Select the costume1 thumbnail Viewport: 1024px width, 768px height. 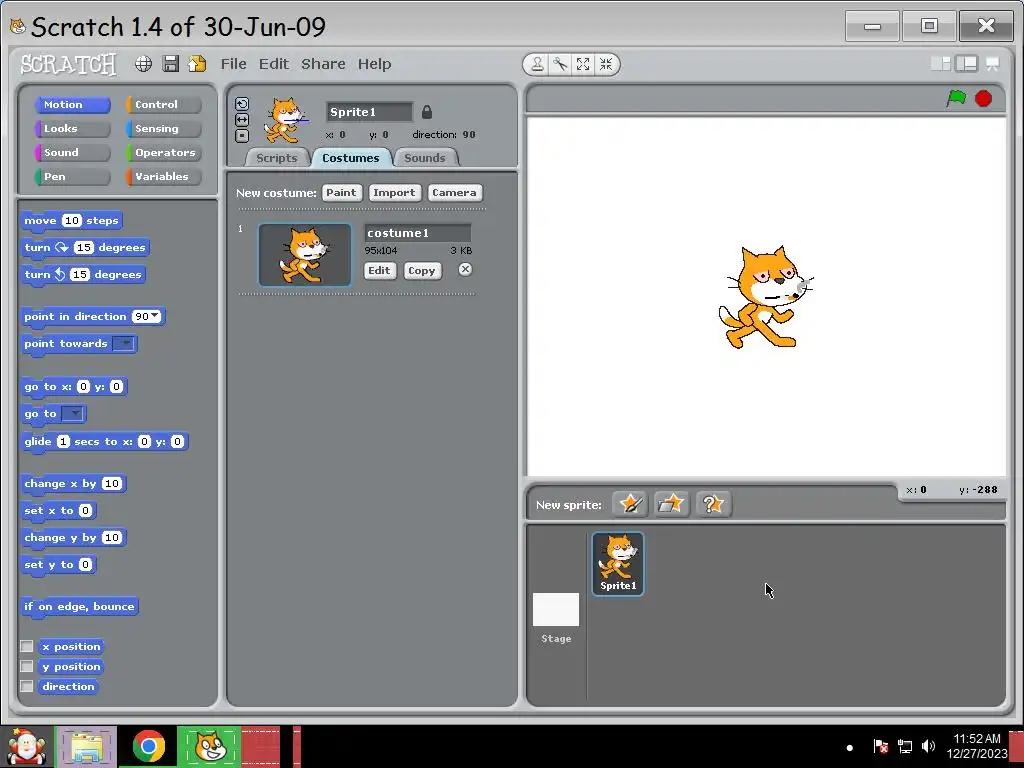(304, 255)
